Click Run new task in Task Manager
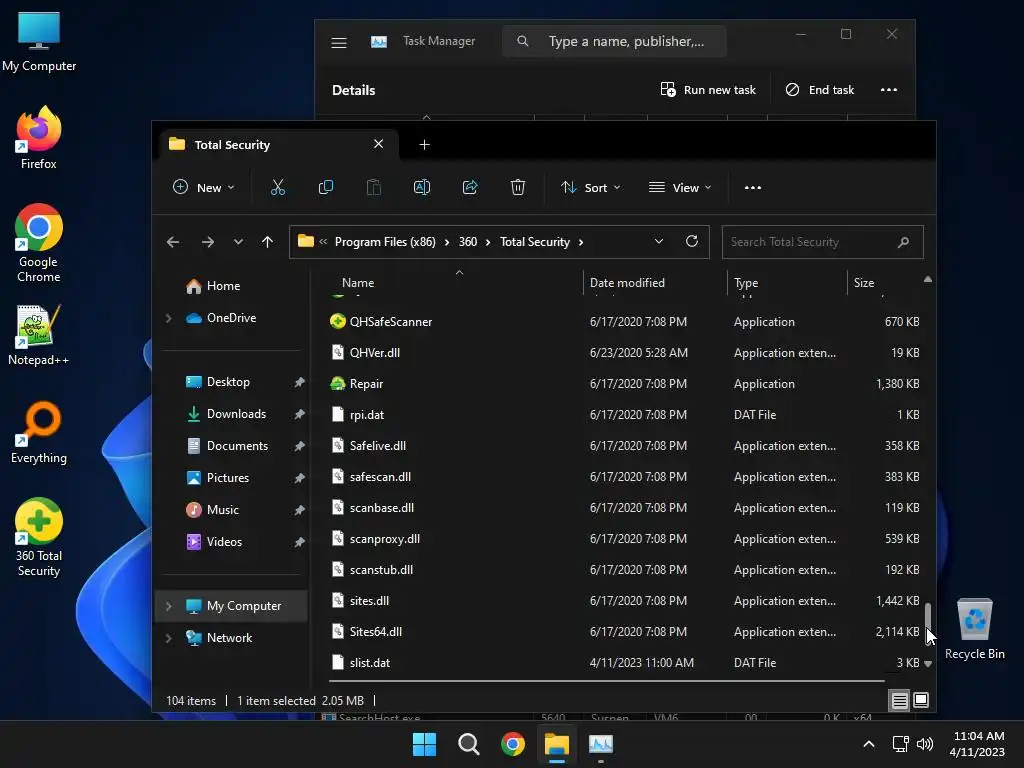Image resolution: width=1024 pixels, height=768 pixels. (x=708, y=90)
